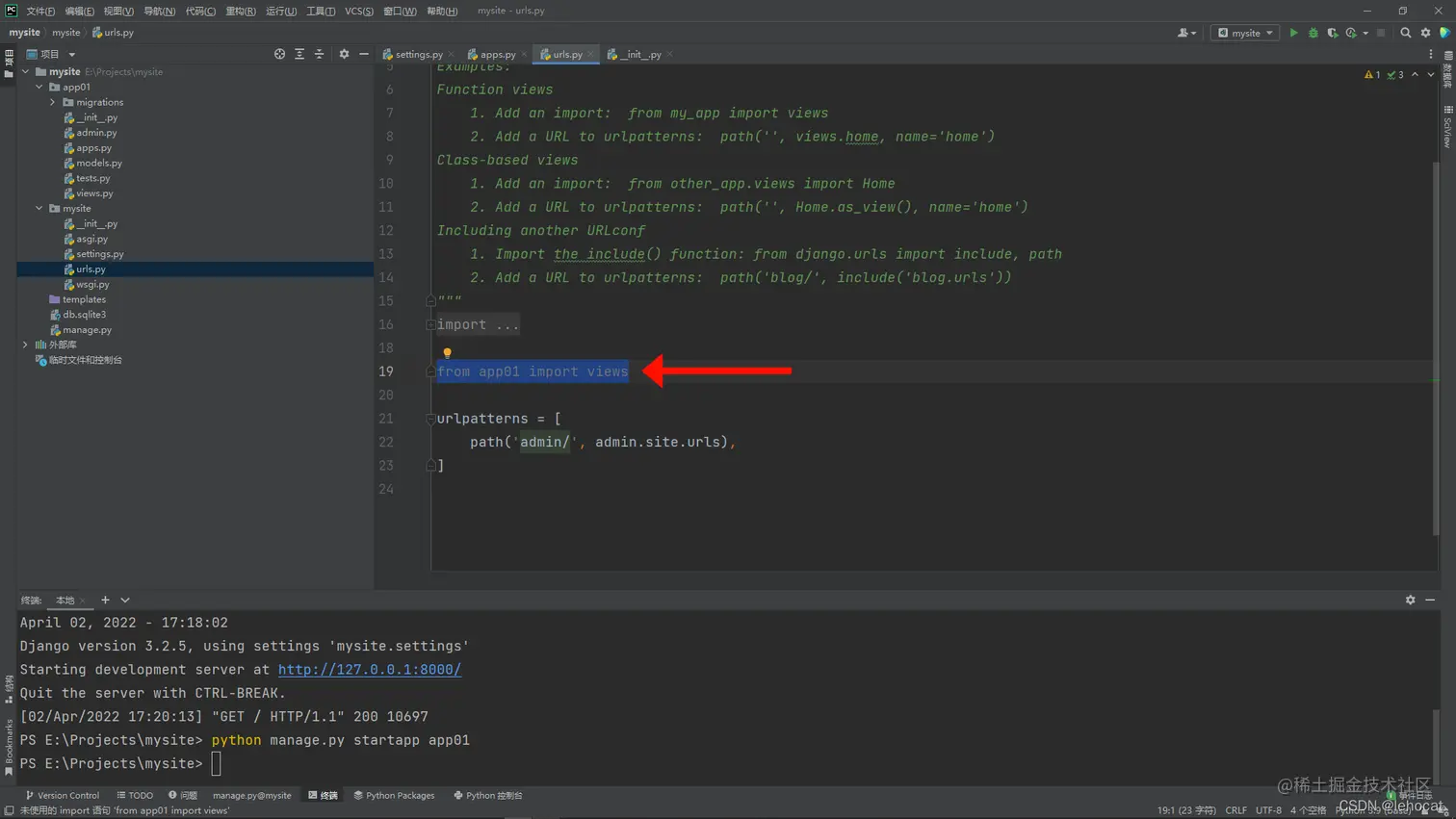Open the TODO tool window
Image resolution: width=1456 pixels, height=819 pixels.
pyautogui.click(x=135, y=795)
